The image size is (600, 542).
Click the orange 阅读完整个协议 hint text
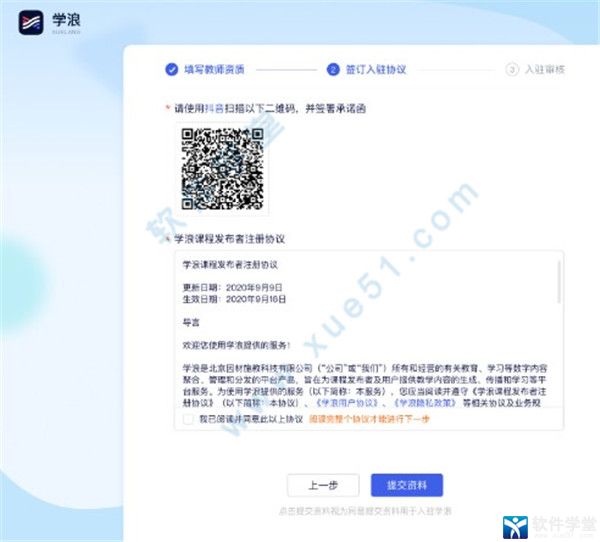pyautogui.click(x=369, y=419)
